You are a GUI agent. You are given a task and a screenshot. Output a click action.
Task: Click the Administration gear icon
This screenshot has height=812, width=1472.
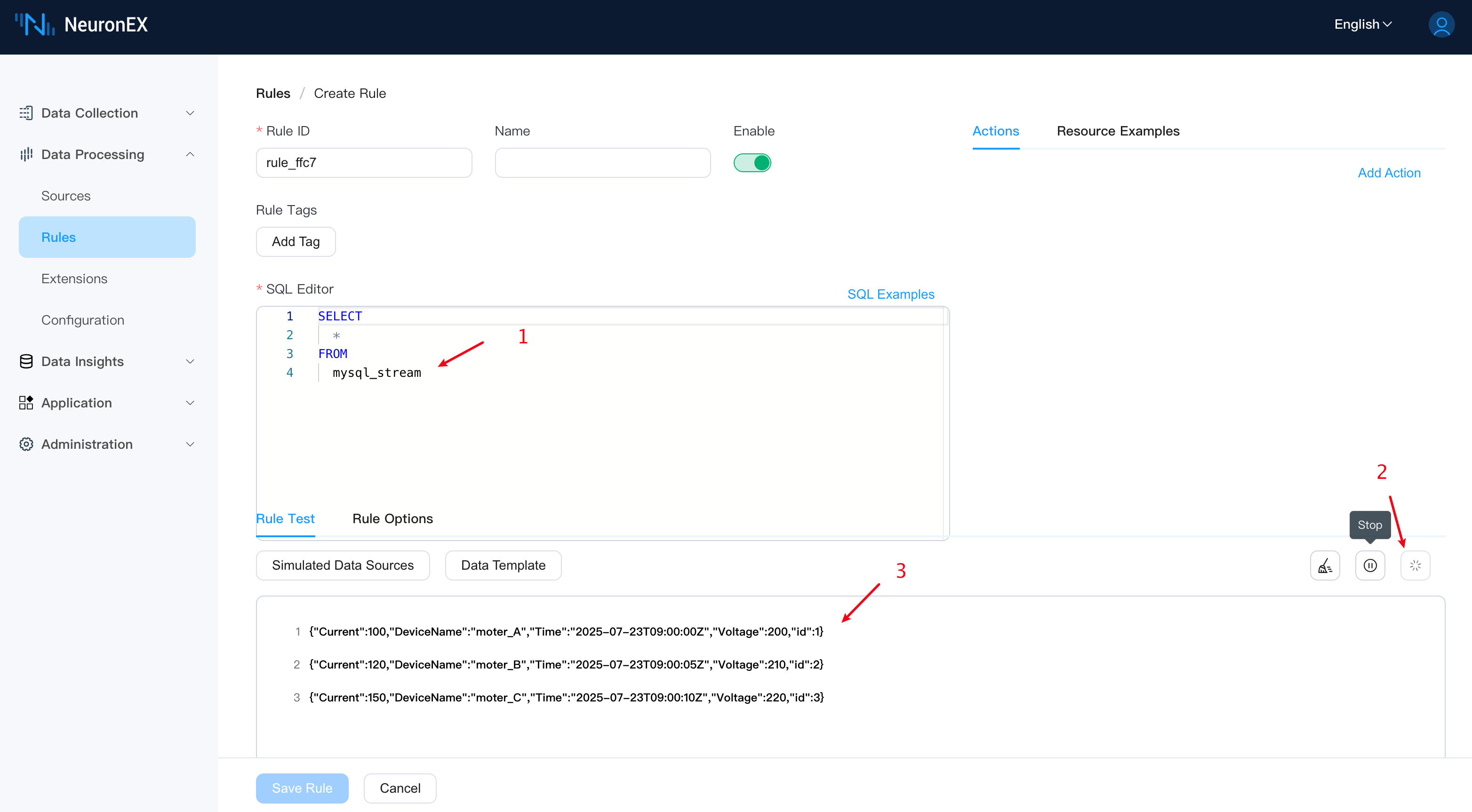point(26,444)
